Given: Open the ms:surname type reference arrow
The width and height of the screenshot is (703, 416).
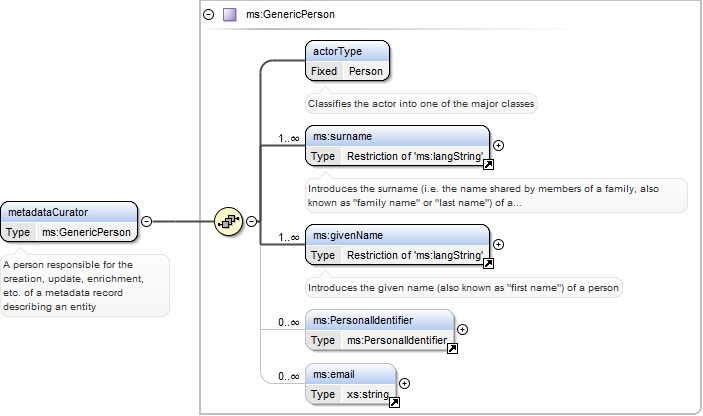Looking at the screenshot, I should pyautogui.click(x=488, y=165).
